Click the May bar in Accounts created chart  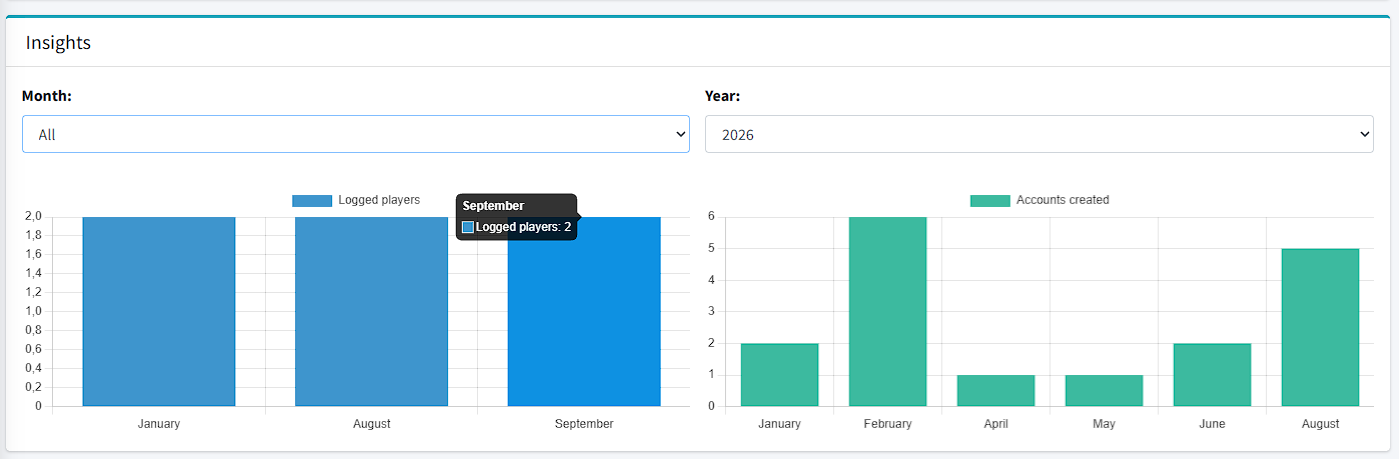tap(1104, 391)
